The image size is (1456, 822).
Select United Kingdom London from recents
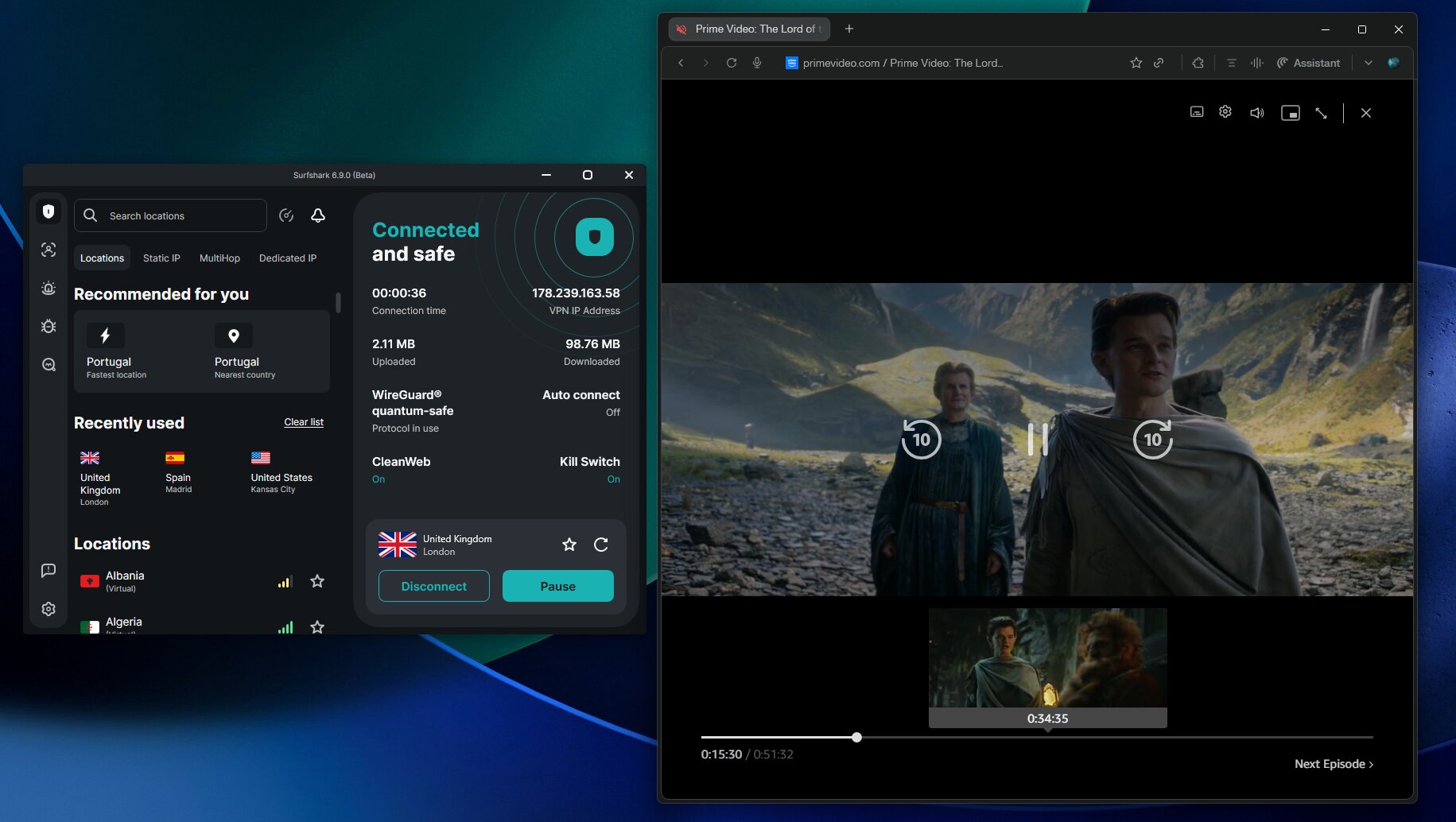point(100,479)
